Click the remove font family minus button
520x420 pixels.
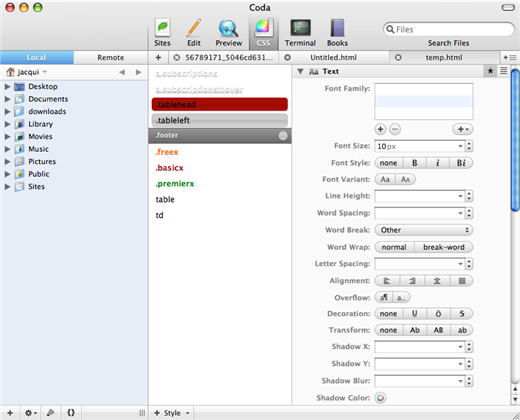(x=395, y=129)
